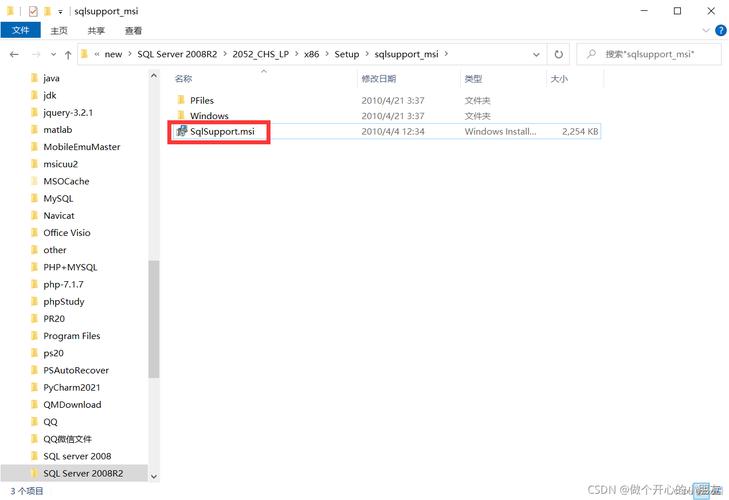This screenshot has width=729, height=500.
Task: Select PSAutoRecover folder in navigation pane
Action: (x=76, y=371)
